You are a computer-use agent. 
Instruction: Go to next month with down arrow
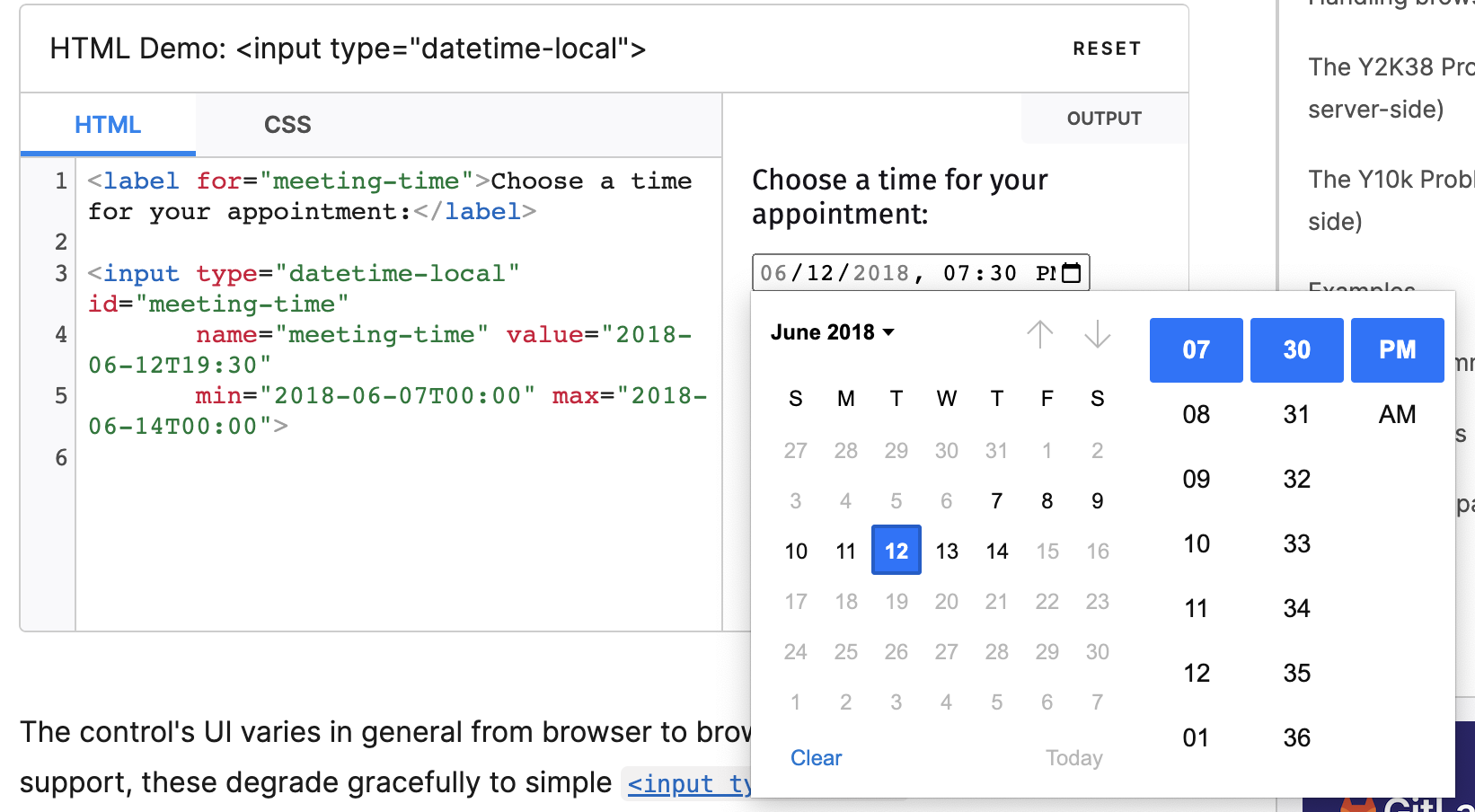(x=1097, y=334)
